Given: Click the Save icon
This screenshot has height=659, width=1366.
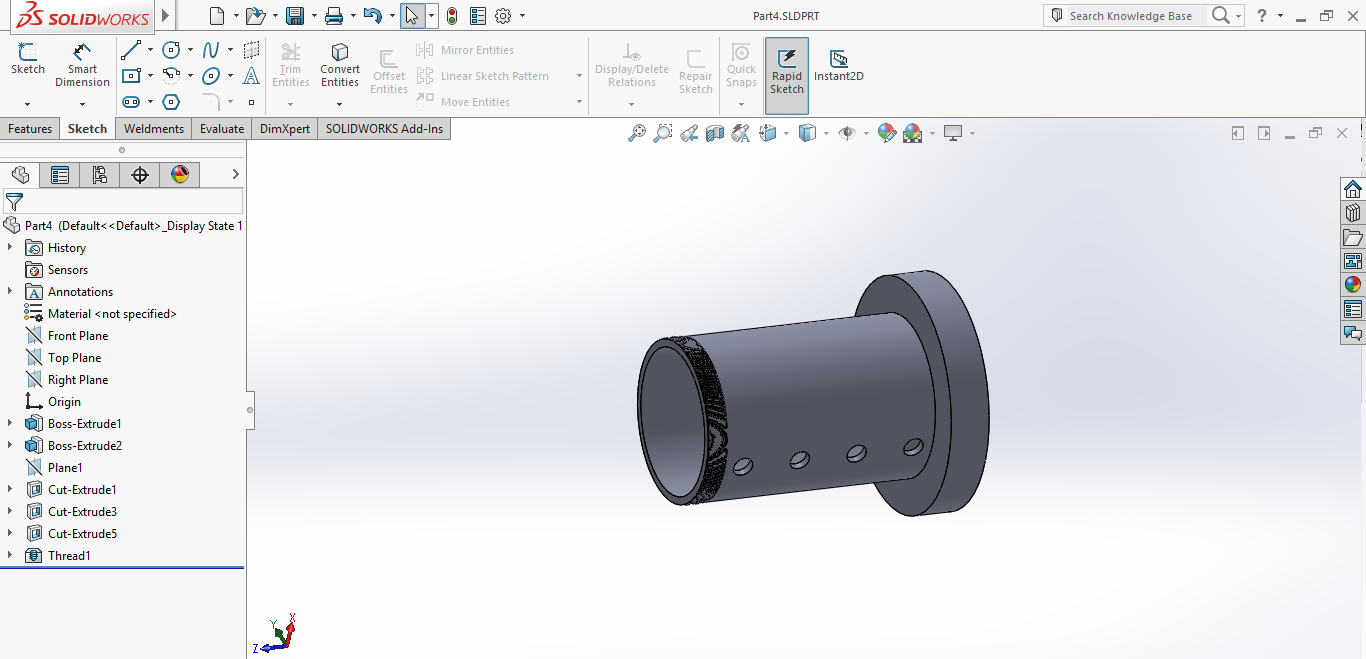Looking at the screenshot, I should 295,16.
